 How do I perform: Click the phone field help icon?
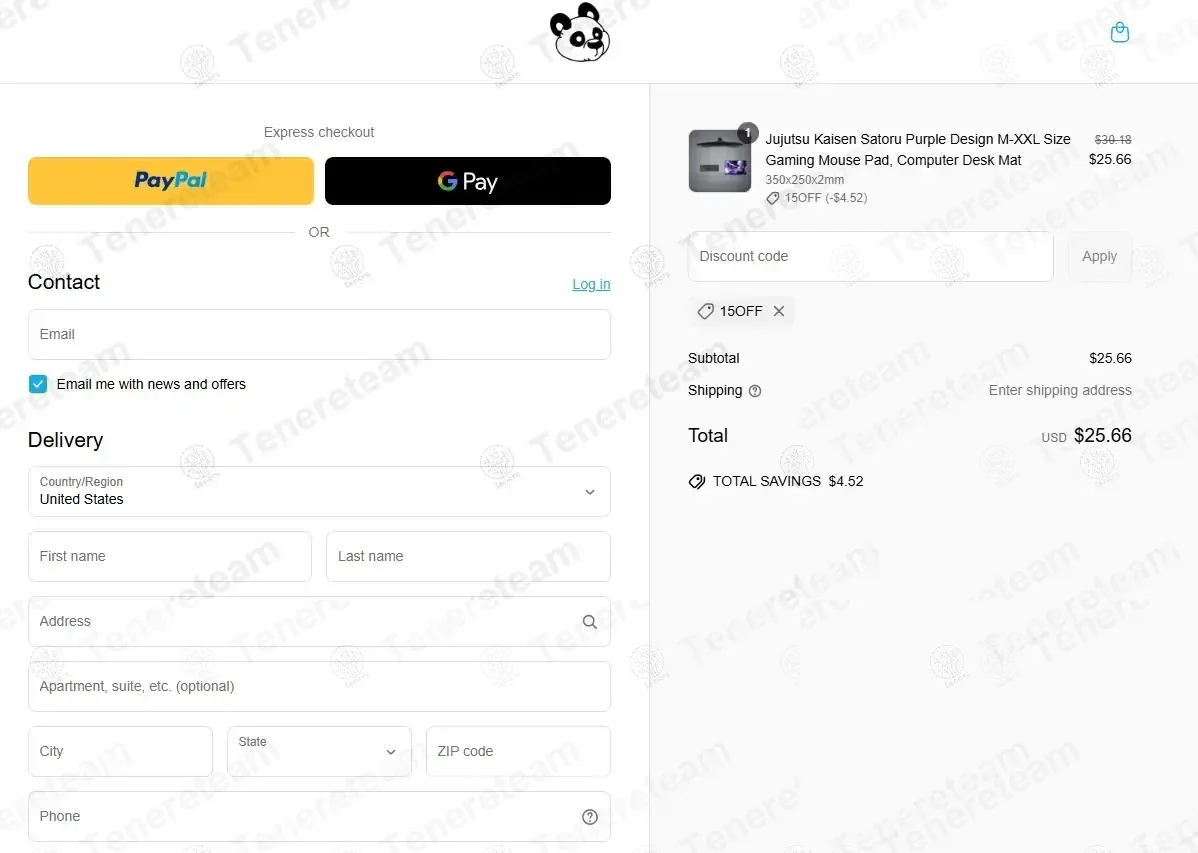pos(590,816)
